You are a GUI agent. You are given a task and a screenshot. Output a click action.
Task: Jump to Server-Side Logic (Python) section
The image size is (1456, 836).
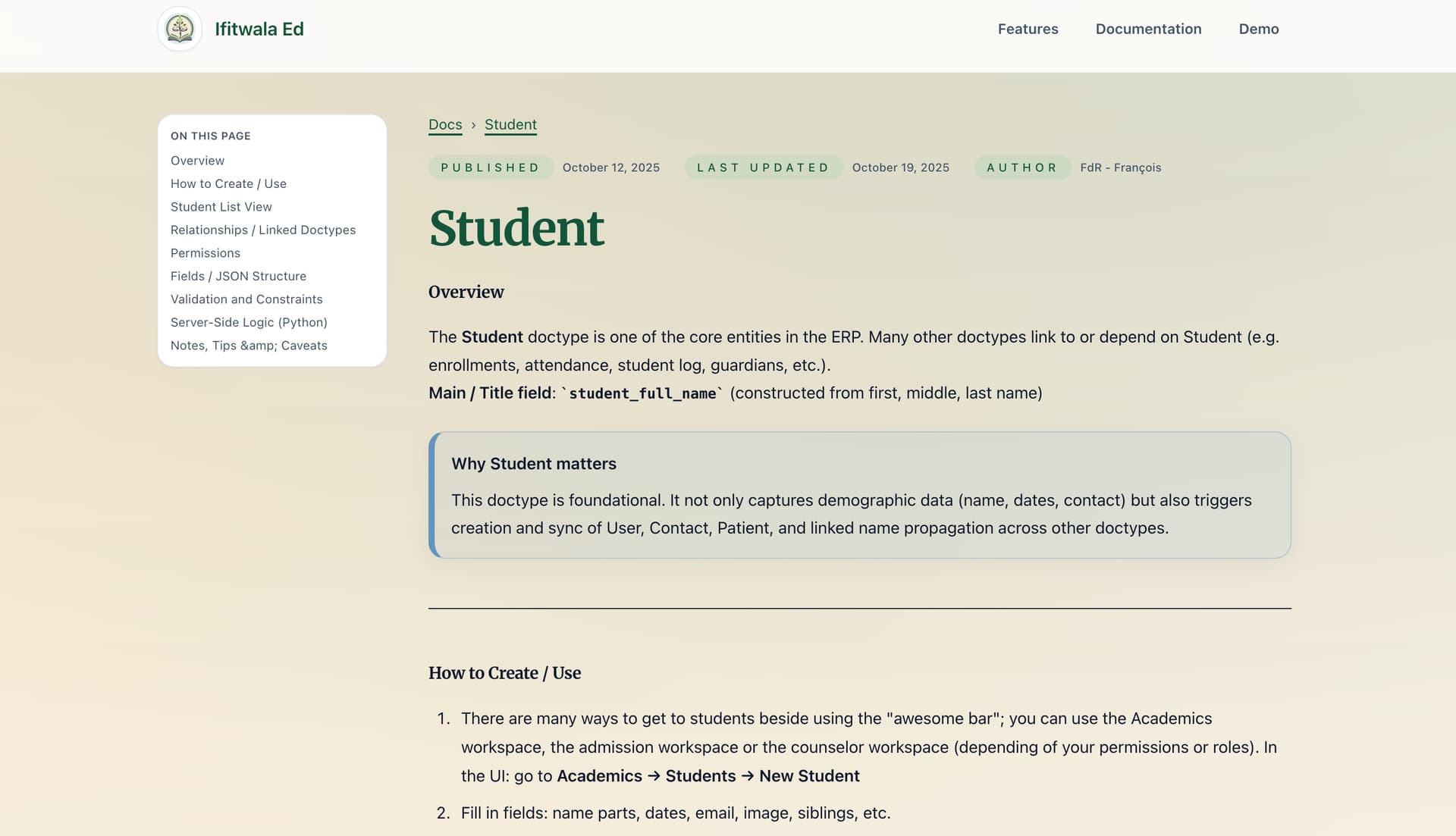[249, 322]
